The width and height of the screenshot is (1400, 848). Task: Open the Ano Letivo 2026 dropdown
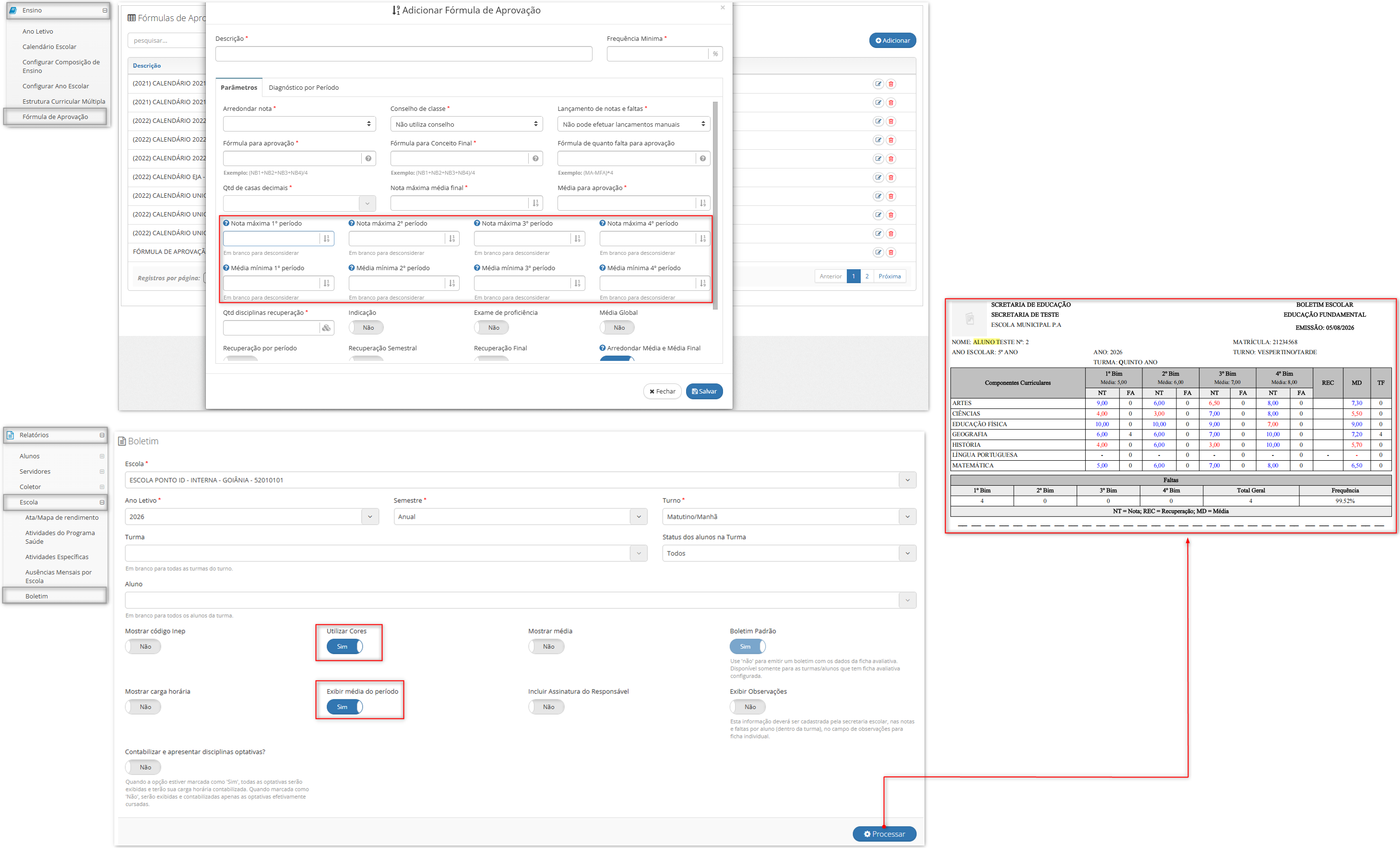tap(252, 517)
